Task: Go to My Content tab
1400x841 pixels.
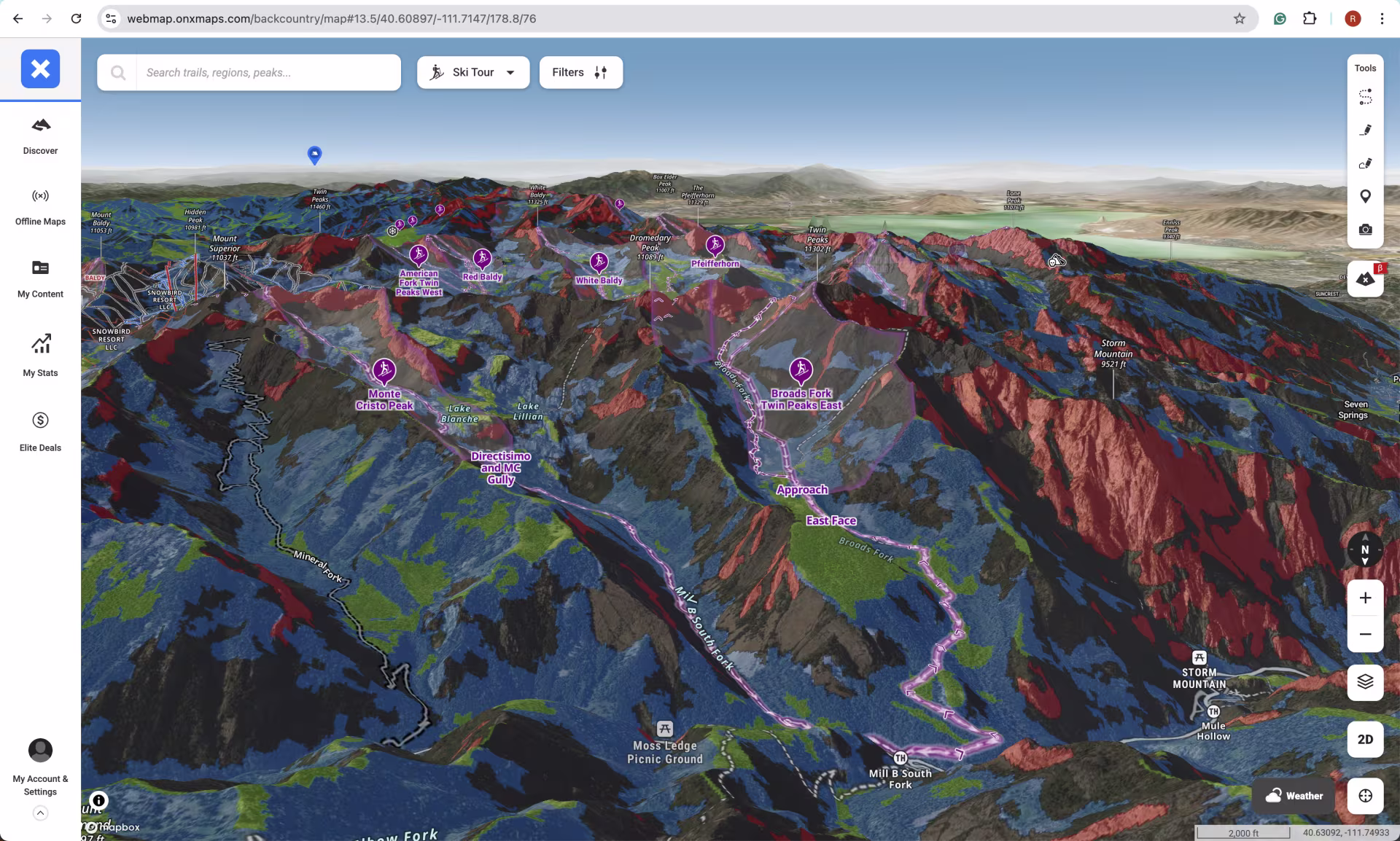Action: click(40, 279)
